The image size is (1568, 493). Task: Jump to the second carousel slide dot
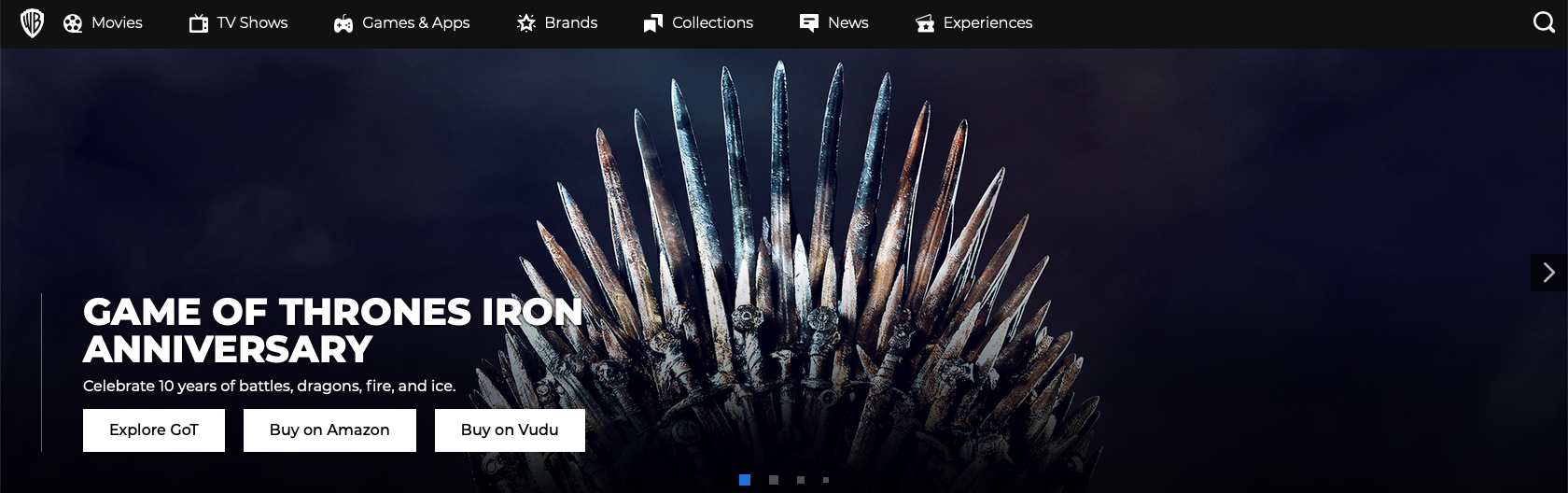(x=774, y=480)
